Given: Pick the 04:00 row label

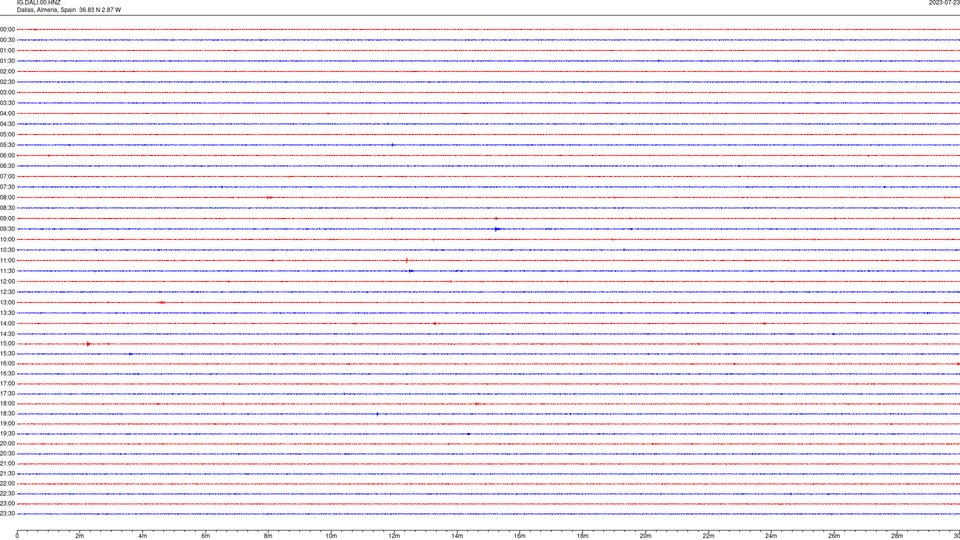Looking at the screenshot, I should pyautogui.click(x=7, y=113).
